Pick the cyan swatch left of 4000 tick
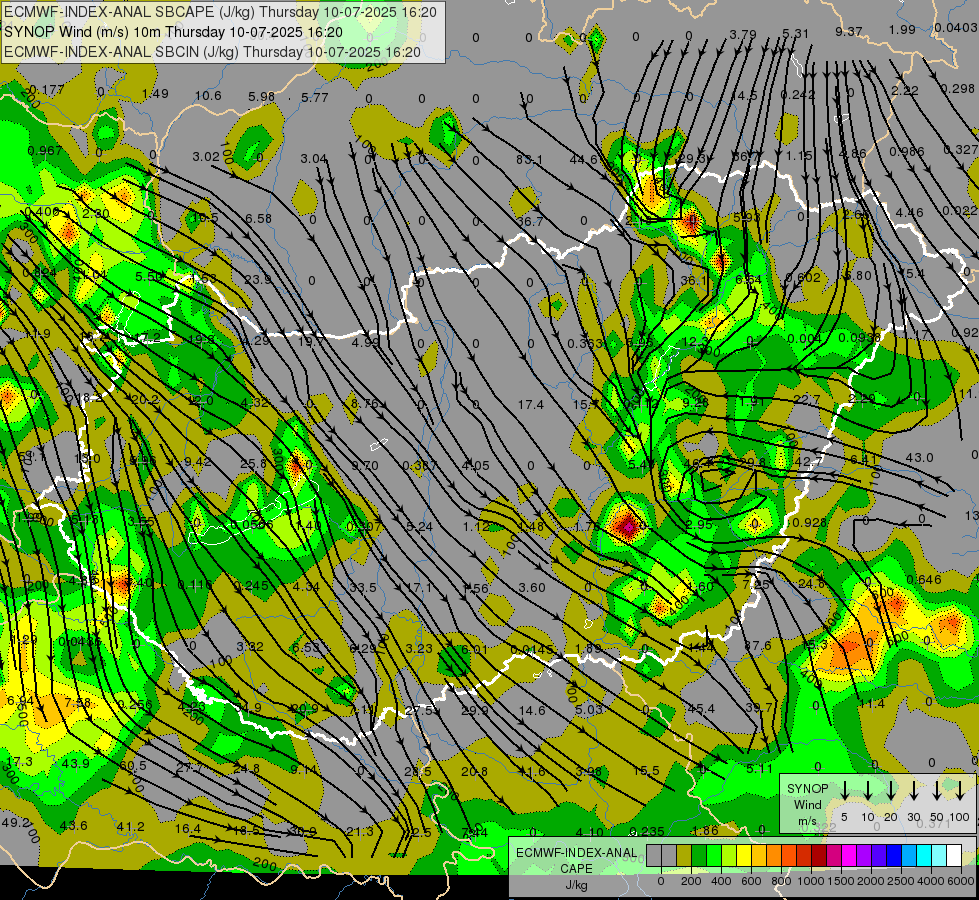Image resolution: width=979 pixels, height=900 pixels. pyautogui.click(x=923, y=855)
